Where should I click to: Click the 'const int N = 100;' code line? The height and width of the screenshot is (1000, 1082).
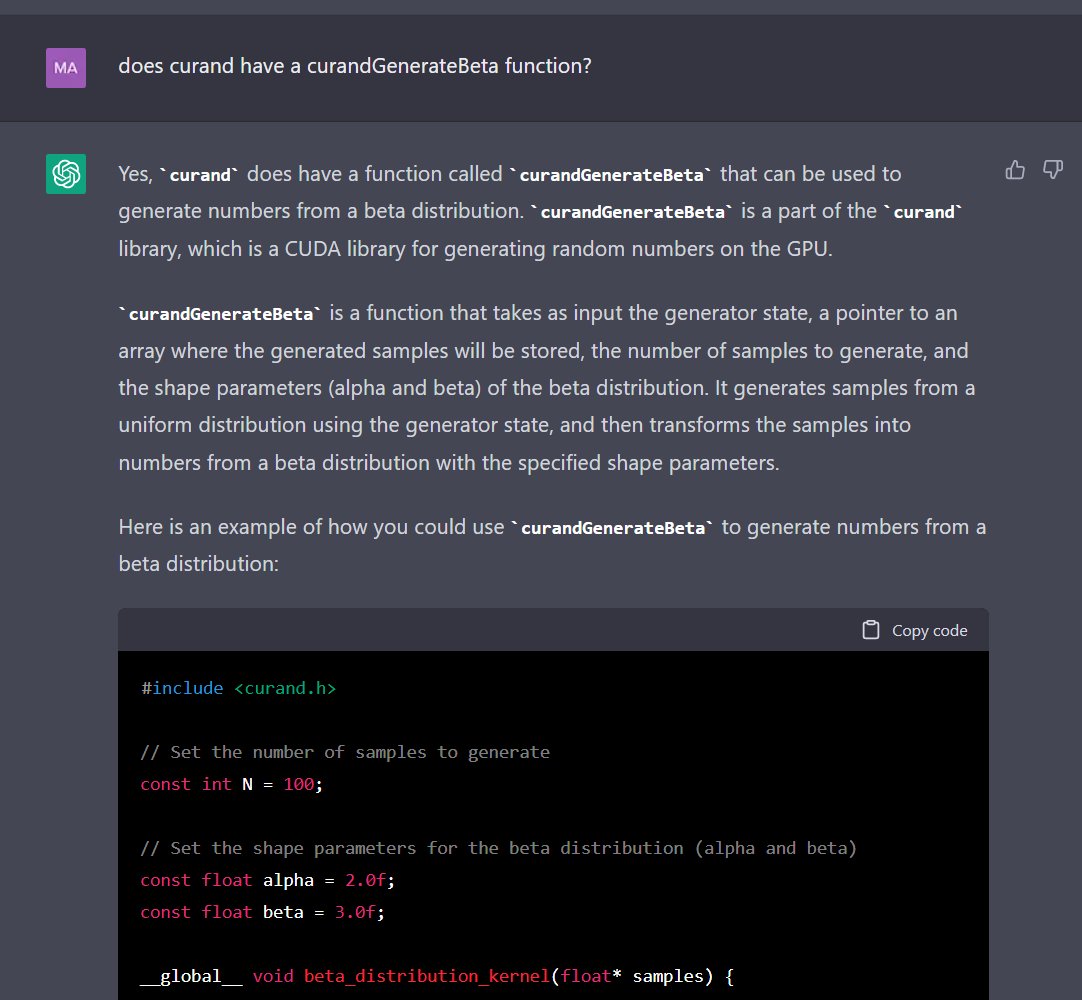pos(231,784)
